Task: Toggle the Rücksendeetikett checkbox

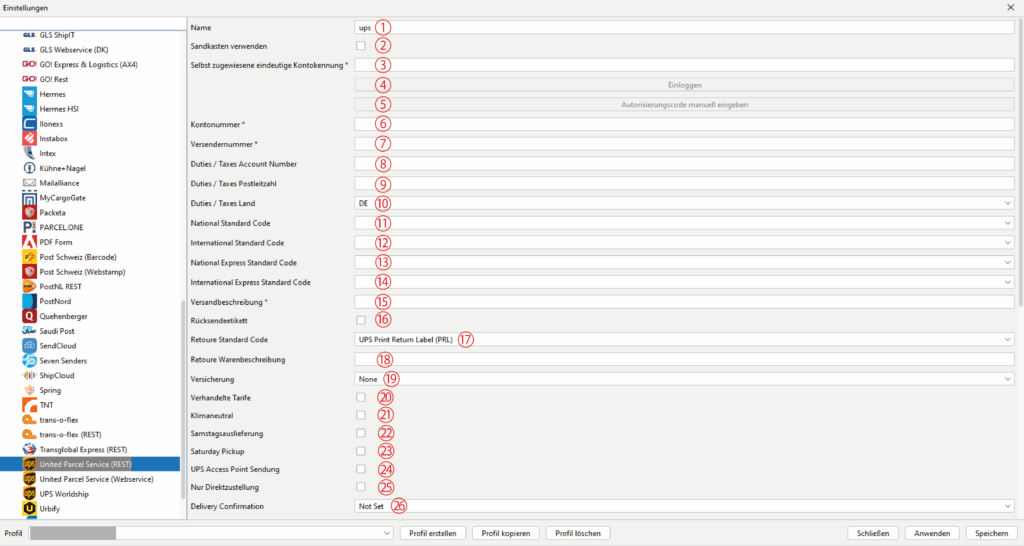Action: tap(360, 320)
